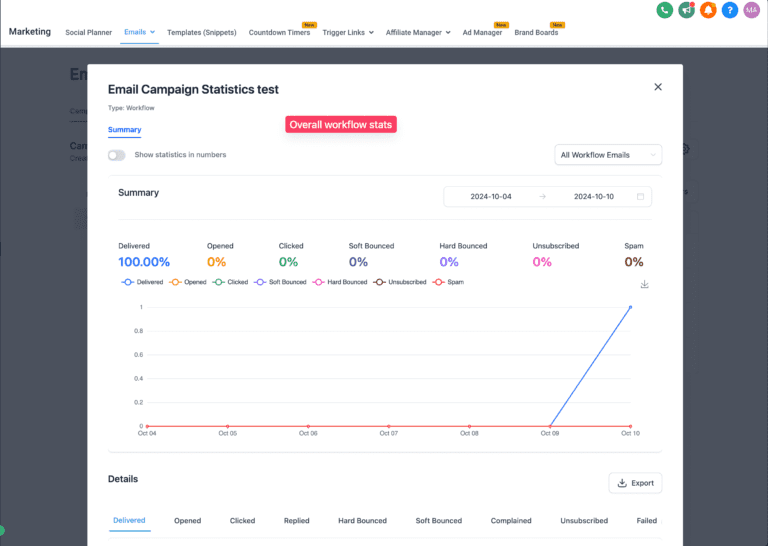Click the Oct 09 chart data point
The image size is (768, 546).
pos(550,426)
